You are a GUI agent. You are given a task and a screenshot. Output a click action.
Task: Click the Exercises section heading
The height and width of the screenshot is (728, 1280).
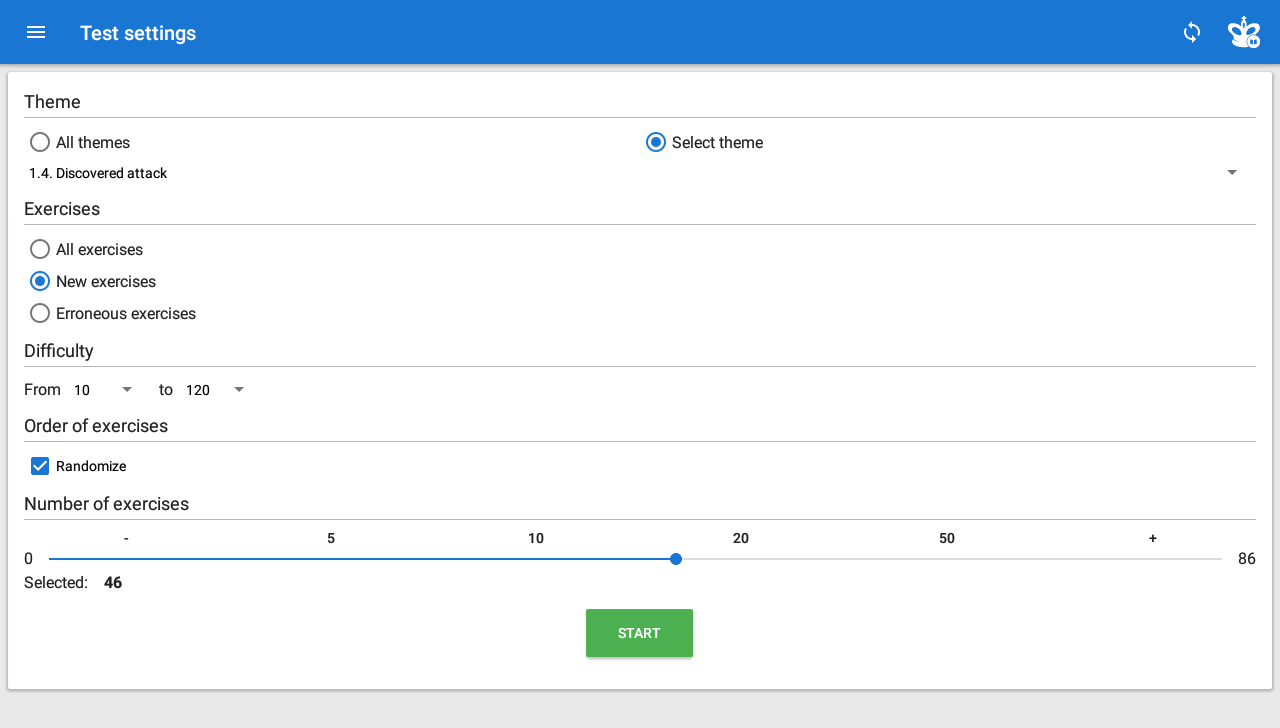(x=62, y=209)
